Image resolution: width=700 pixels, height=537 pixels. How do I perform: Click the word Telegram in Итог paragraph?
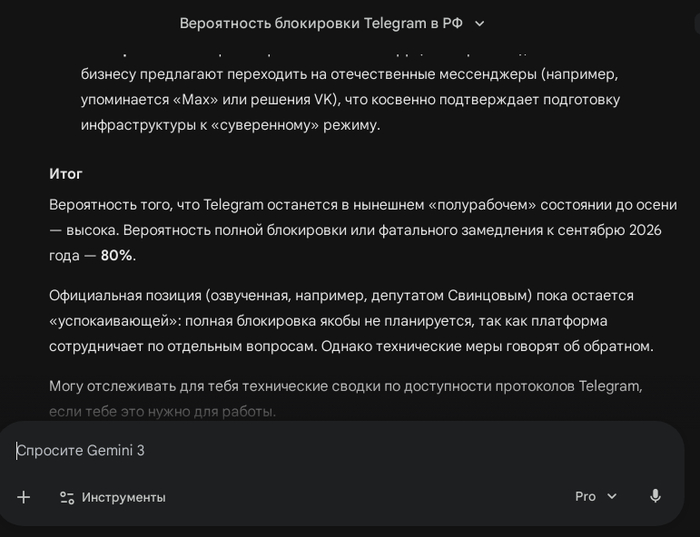coord(233,205)
